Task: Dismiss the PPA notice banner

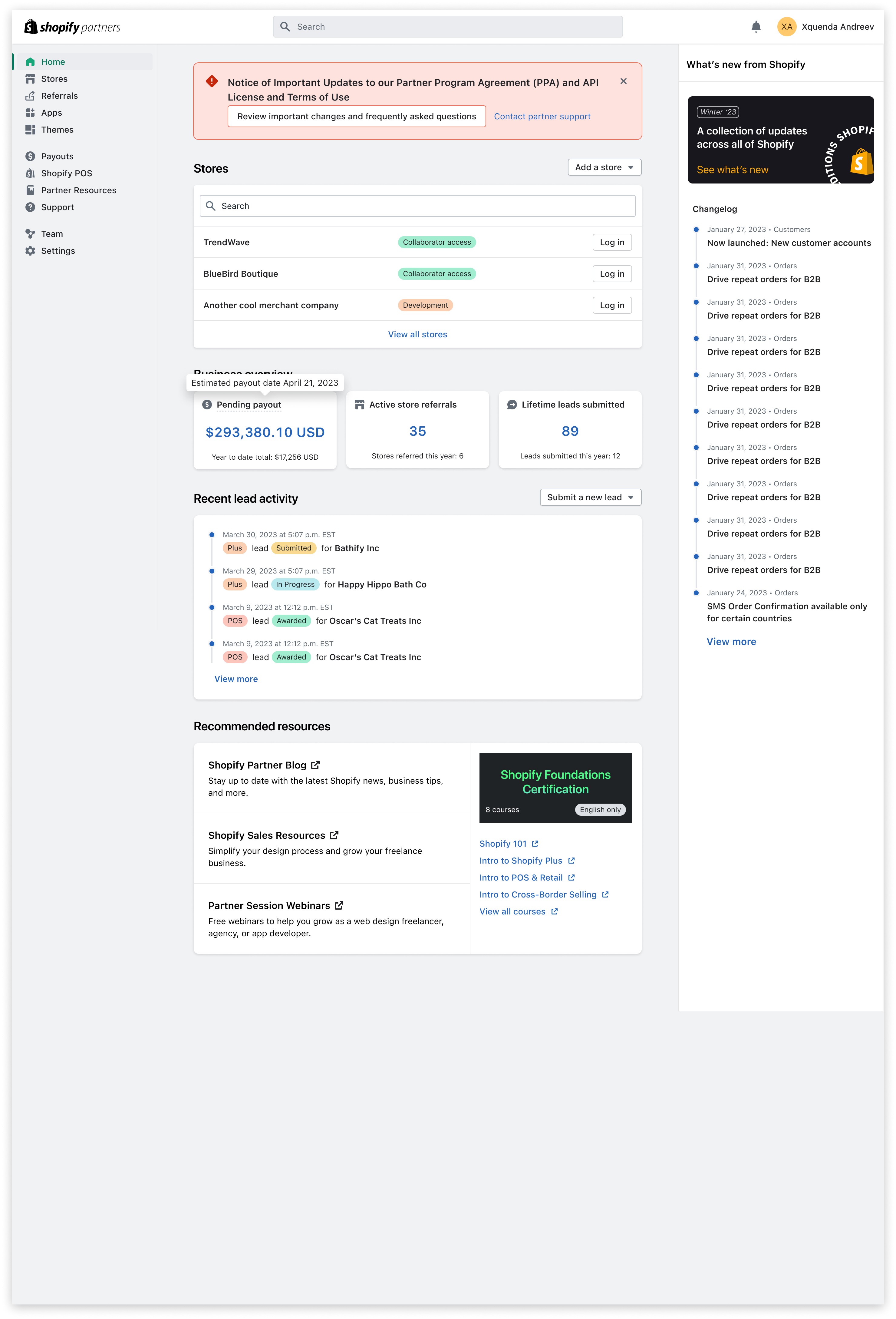Action: pos(624,81)
